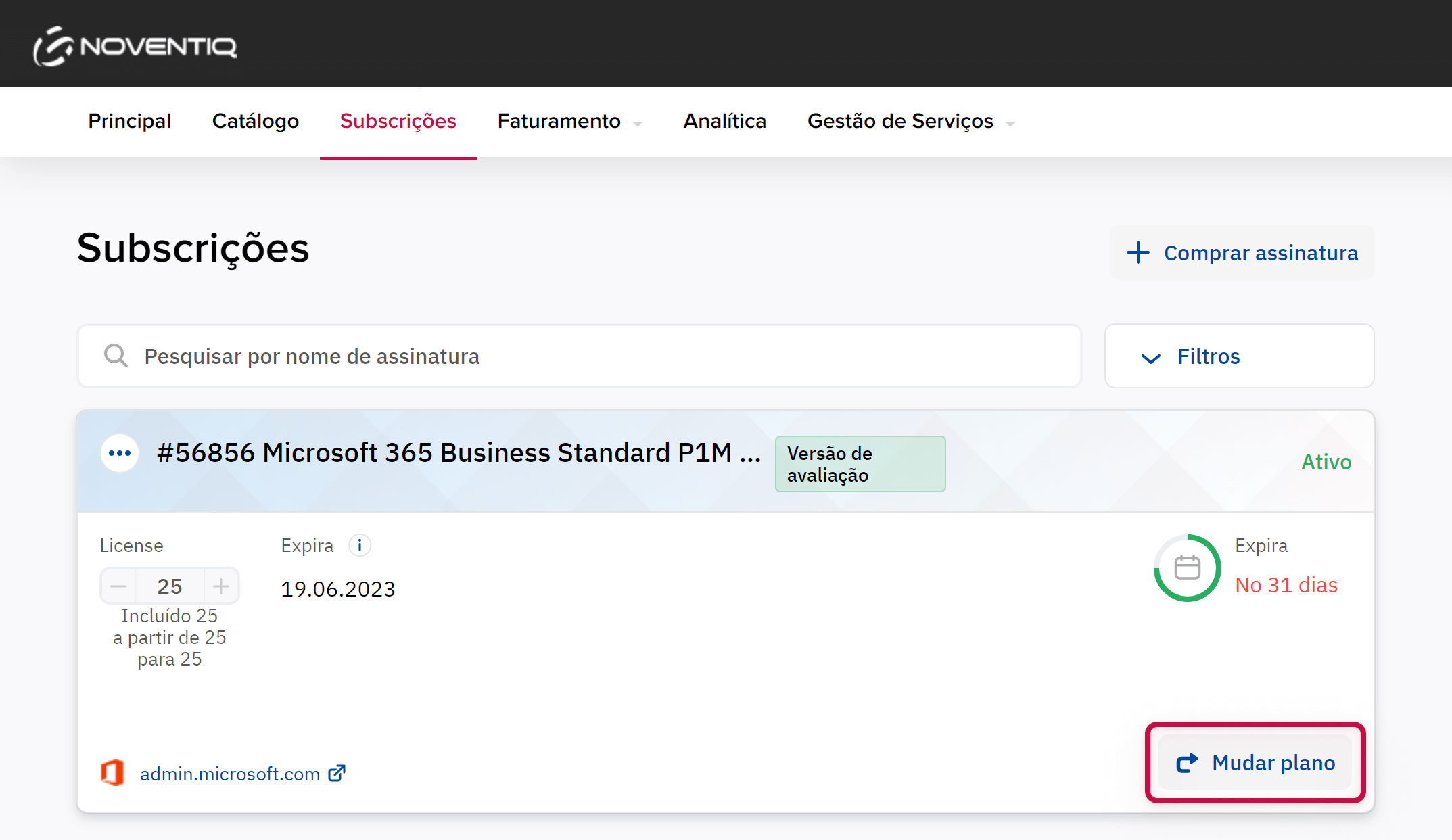Open the three-dot subscription menu
This screenshot has width=1452, height=840.
[120, 453]
